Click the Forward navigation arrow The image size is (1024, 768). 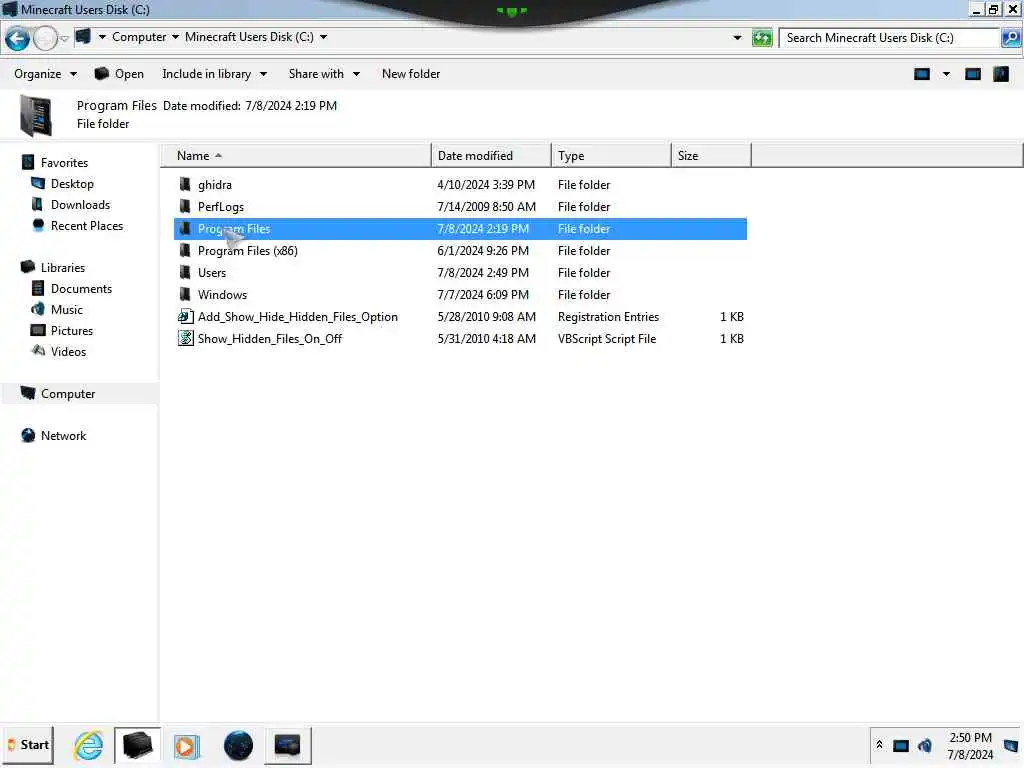(45, 39)
